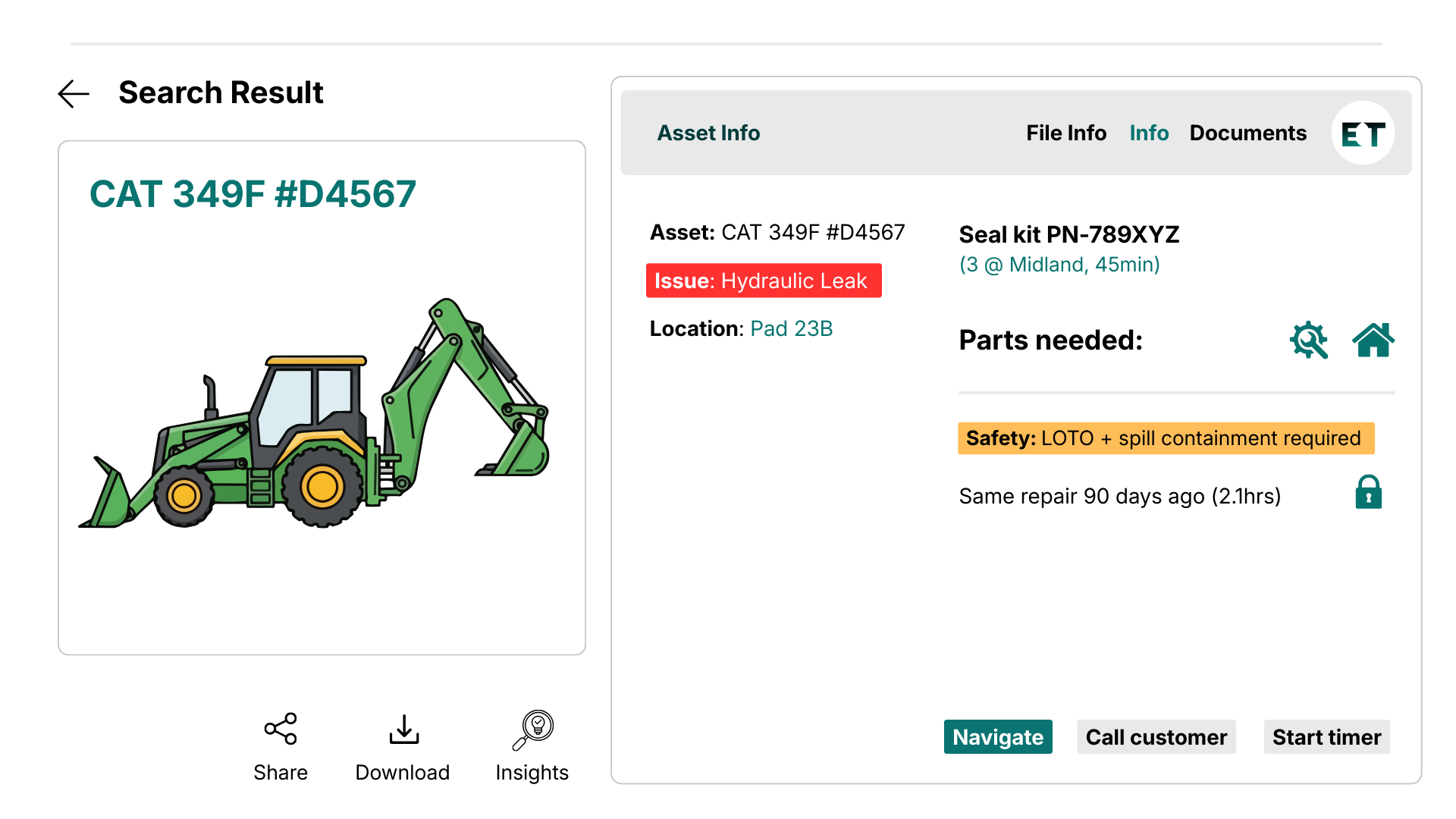1456x819 pixels.
Task: Click the back arrow icon
Action: [74, 94]
